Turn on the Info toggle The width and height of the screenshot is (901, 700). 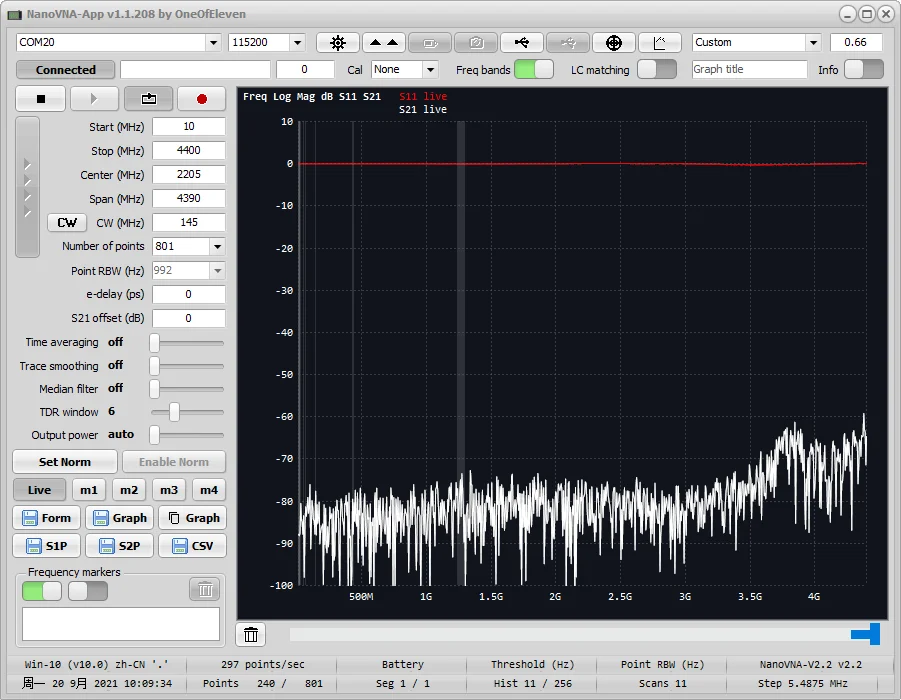pyautogui.click(x=863, y=70)
